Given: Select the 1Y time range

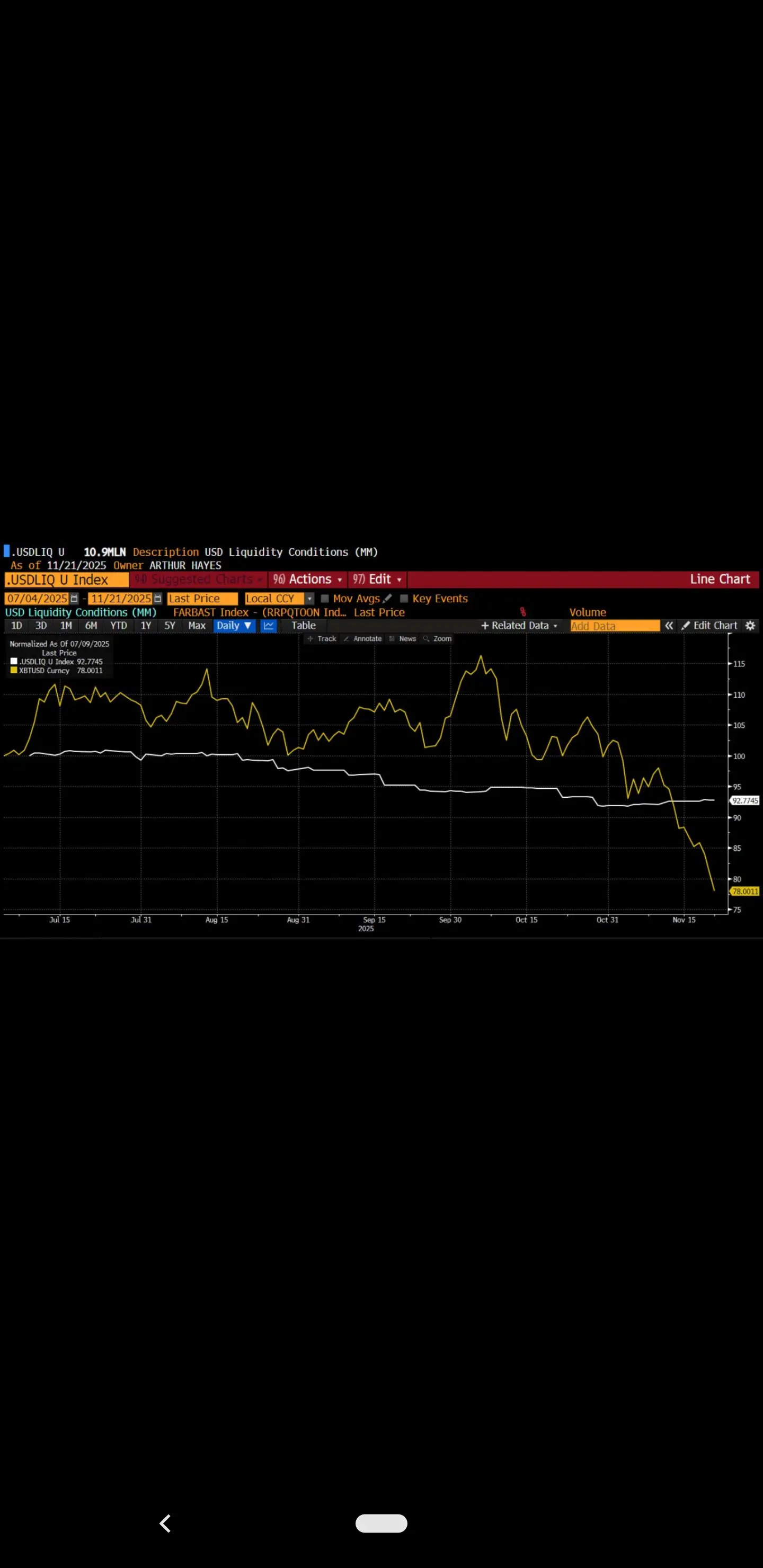Looking at the screenshot, I should (x=146, y=625).
